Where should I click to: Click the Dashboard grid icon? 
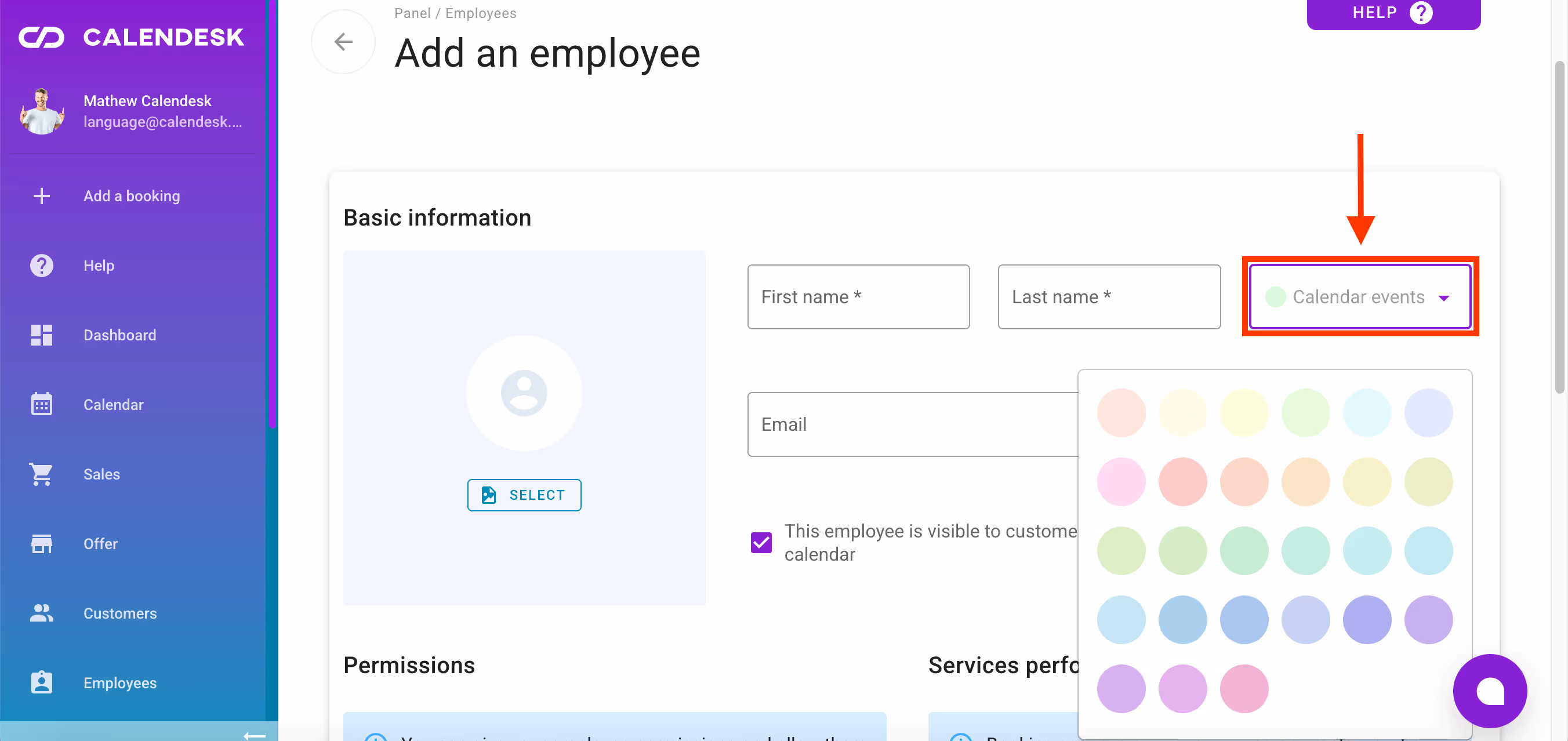point(41,335)
